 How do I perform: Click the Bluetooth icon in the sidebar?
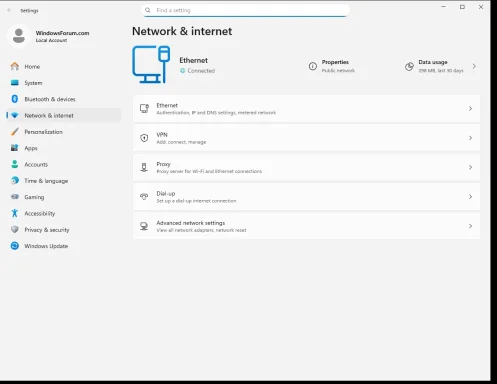click(x=15, y=99)
